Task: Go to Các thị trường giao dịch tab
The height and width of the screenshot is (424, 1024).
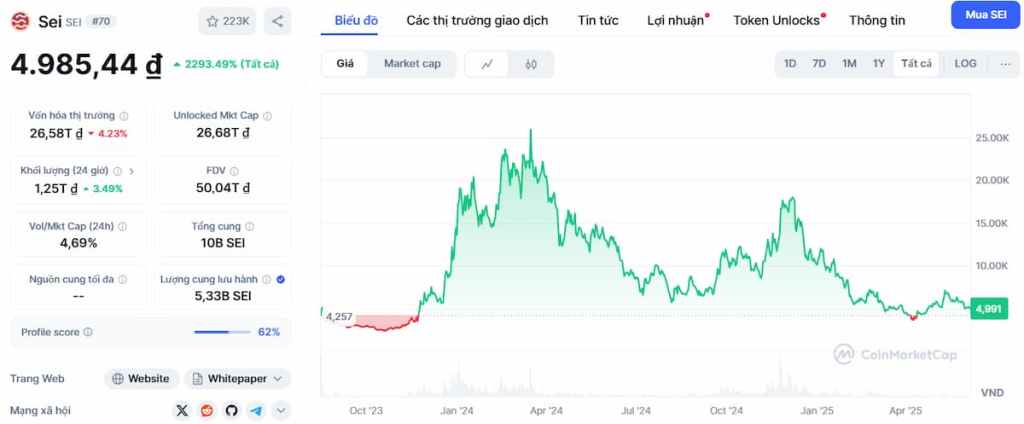Action: (477, 20)
